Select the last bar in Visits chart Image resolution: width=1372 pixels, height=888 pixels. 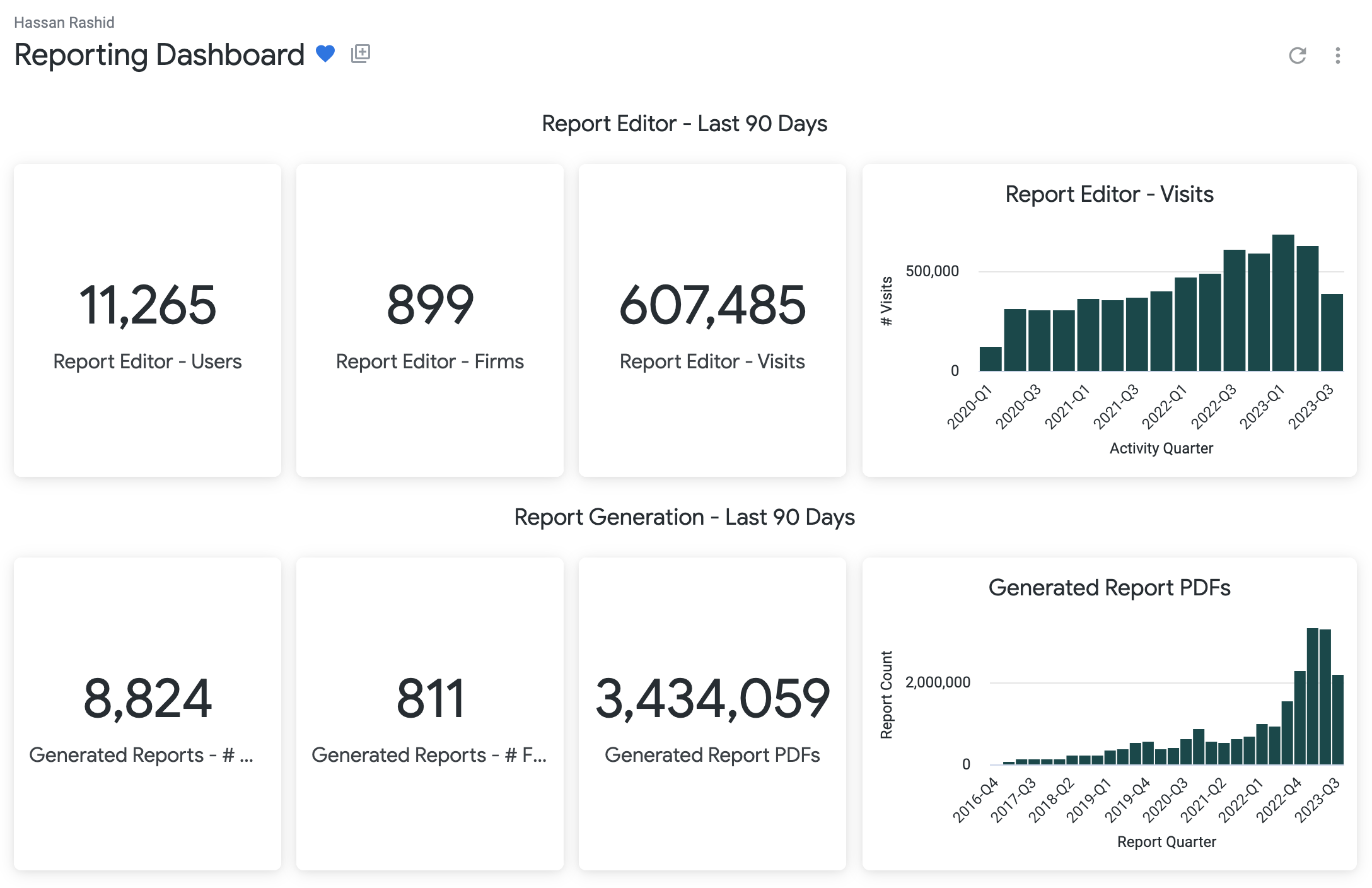tap(1332, 332)
